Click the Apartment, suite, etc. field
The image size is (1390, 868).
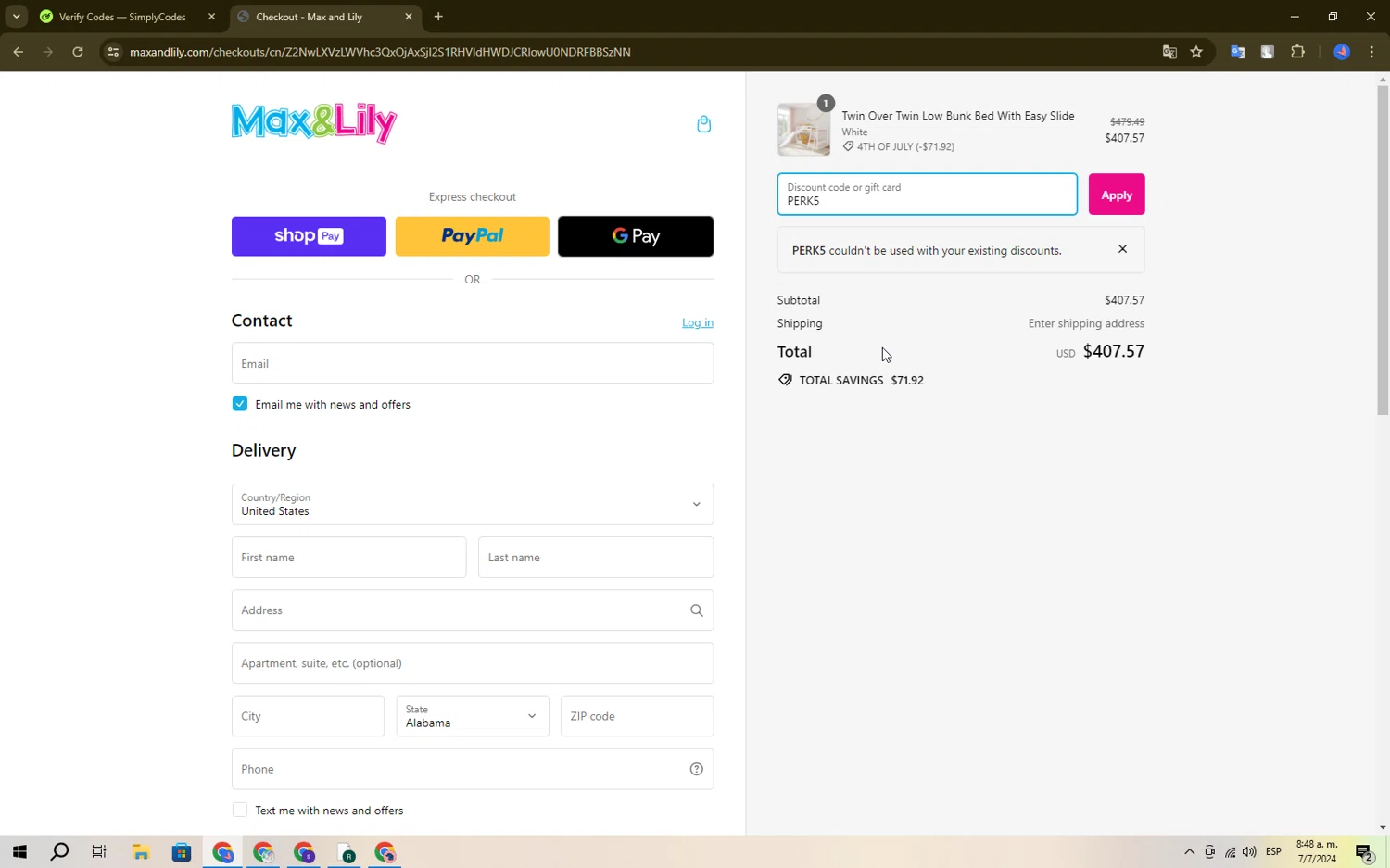[473, 663]
